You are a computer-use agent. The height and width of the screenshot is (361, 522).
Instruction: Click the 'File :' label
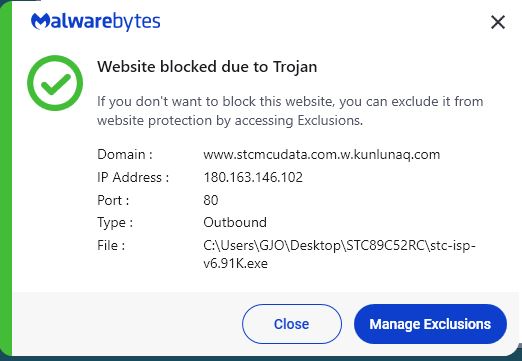click(111, 245)
